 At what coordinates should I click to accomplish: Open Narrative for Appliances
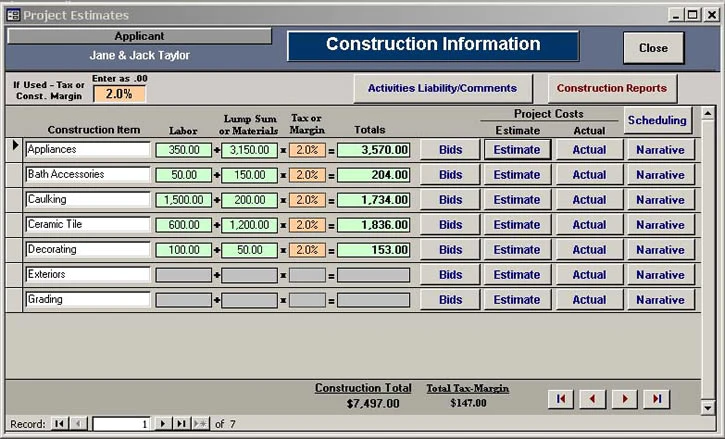click(660, 150)
